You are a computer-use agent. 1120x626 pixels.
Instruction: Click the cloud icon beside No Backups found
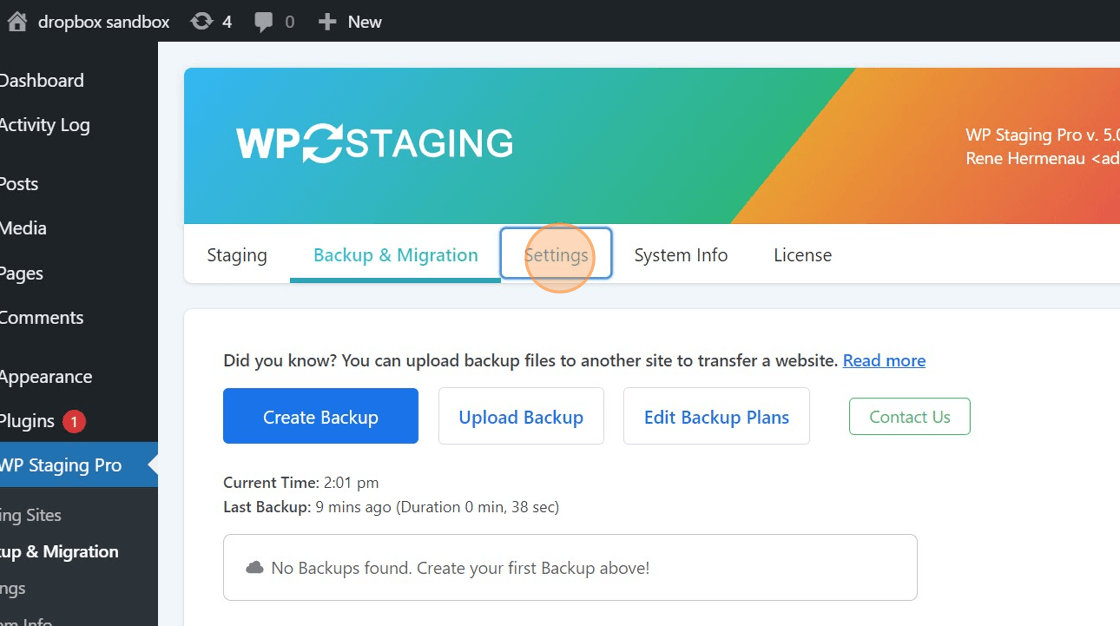click(x=255, y=568)
